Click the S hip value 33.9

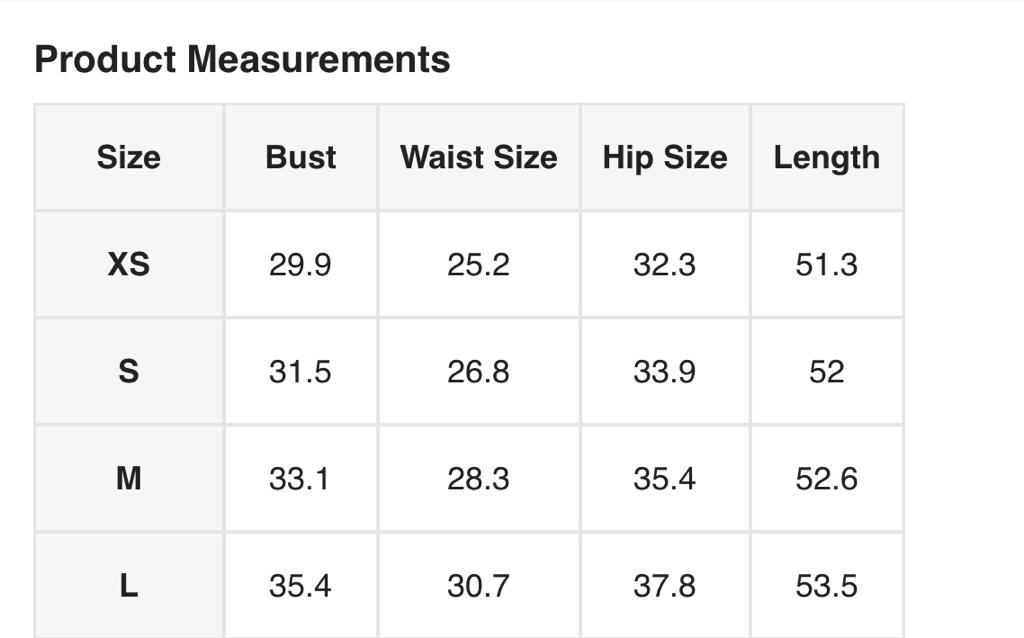[664, 372]
